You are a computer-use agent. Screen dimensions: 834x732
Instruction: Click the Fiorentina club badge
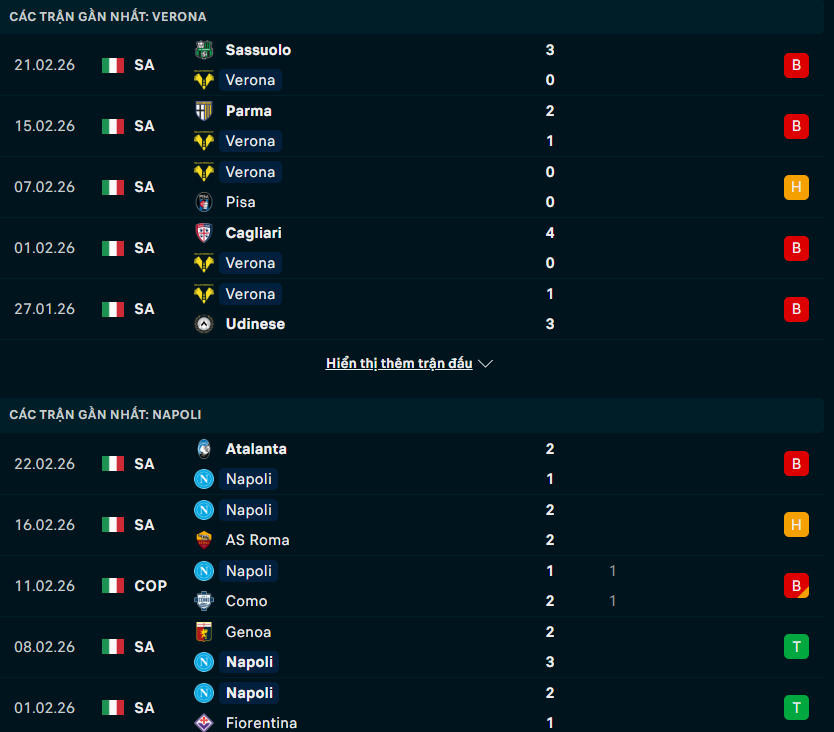pyautogui.click(x=204, y=722)
